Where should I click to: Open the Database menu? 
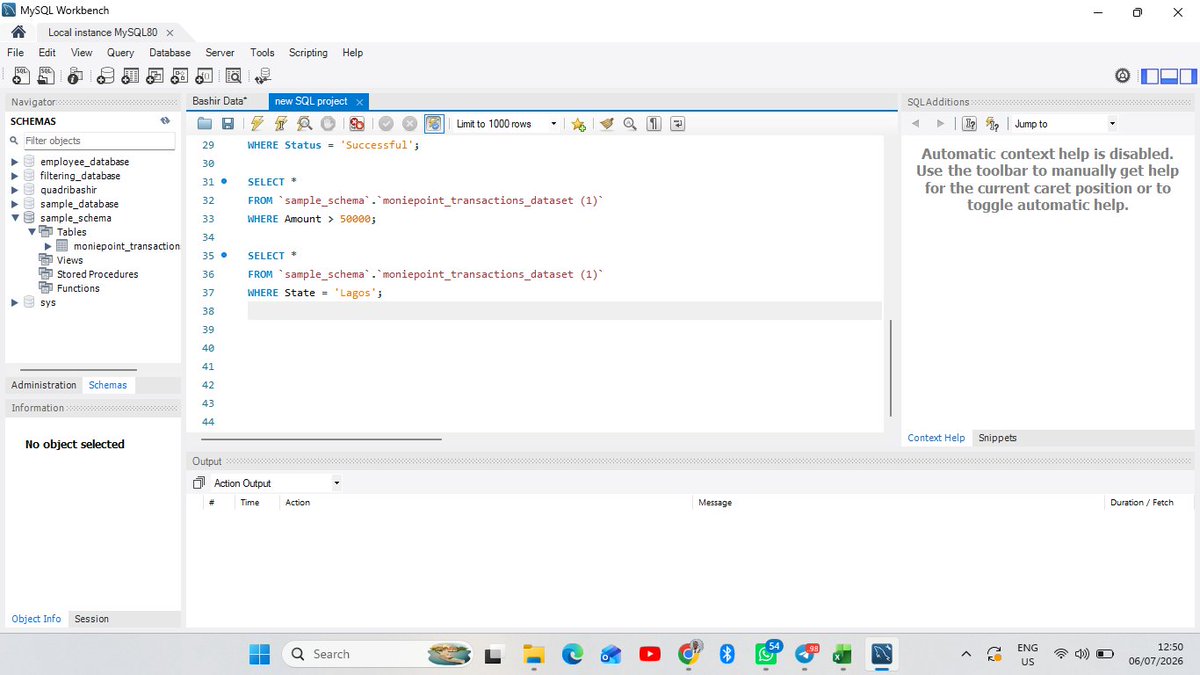click(x=170, y=52)
